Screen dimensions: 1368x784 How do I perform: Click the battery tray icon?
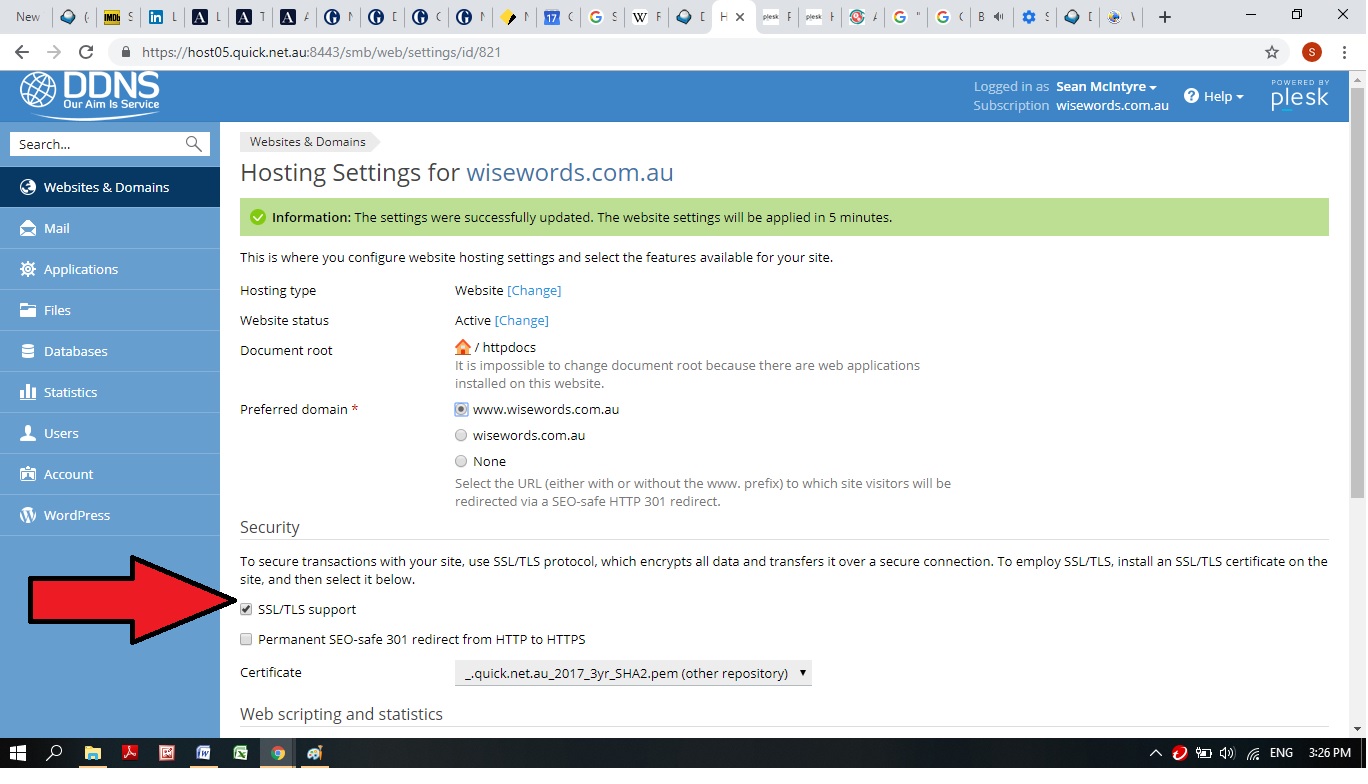pyautogui.click(x=1204, y=753)
